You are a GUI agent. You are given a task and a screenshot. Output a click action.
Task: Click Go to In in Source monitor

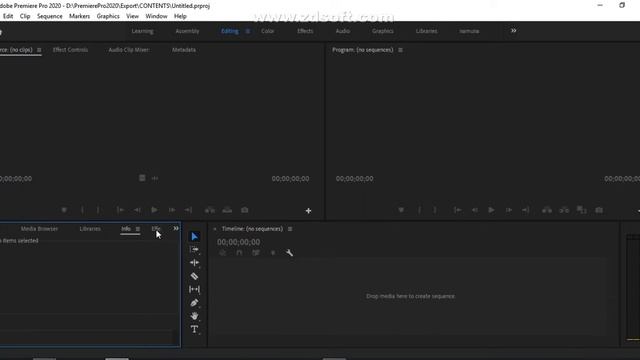(x=120, y=210)
